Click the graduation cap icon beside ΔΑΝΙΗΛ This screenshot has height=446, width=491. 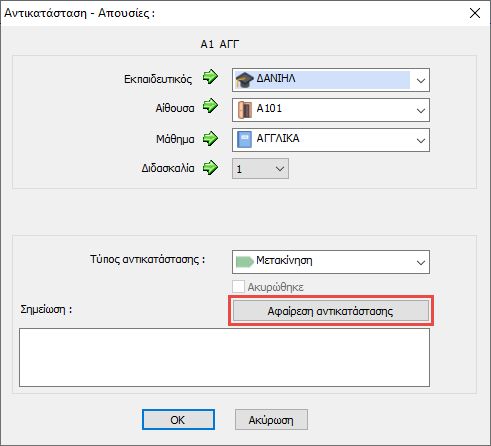tap(245, 80)
